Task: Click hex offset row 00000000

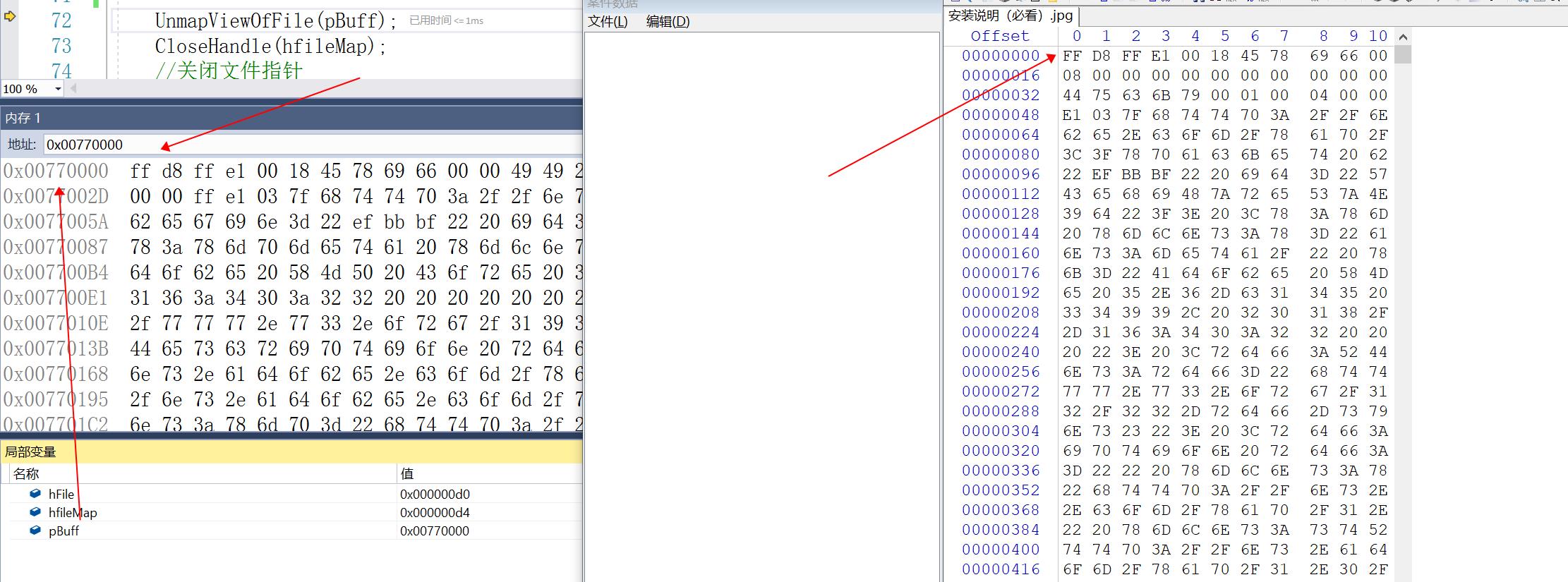Action: (1001, 56)
